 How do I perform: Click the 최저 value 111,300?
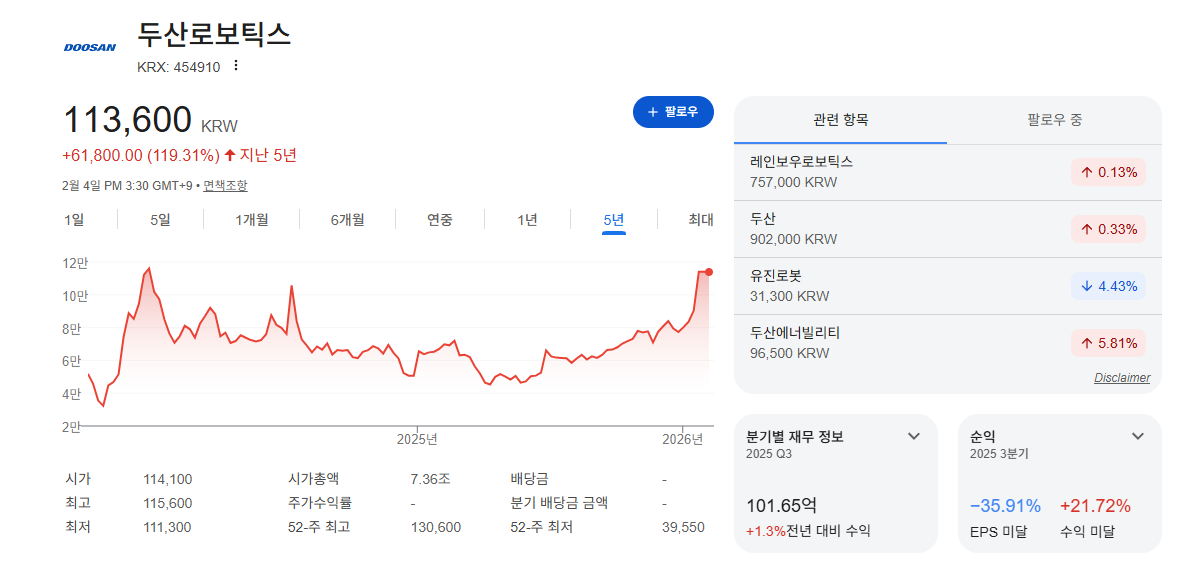167,527
